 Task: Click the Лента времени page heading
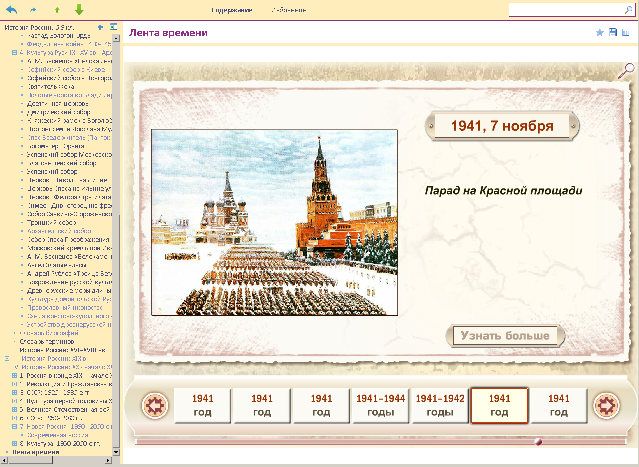tap(168, 33)
